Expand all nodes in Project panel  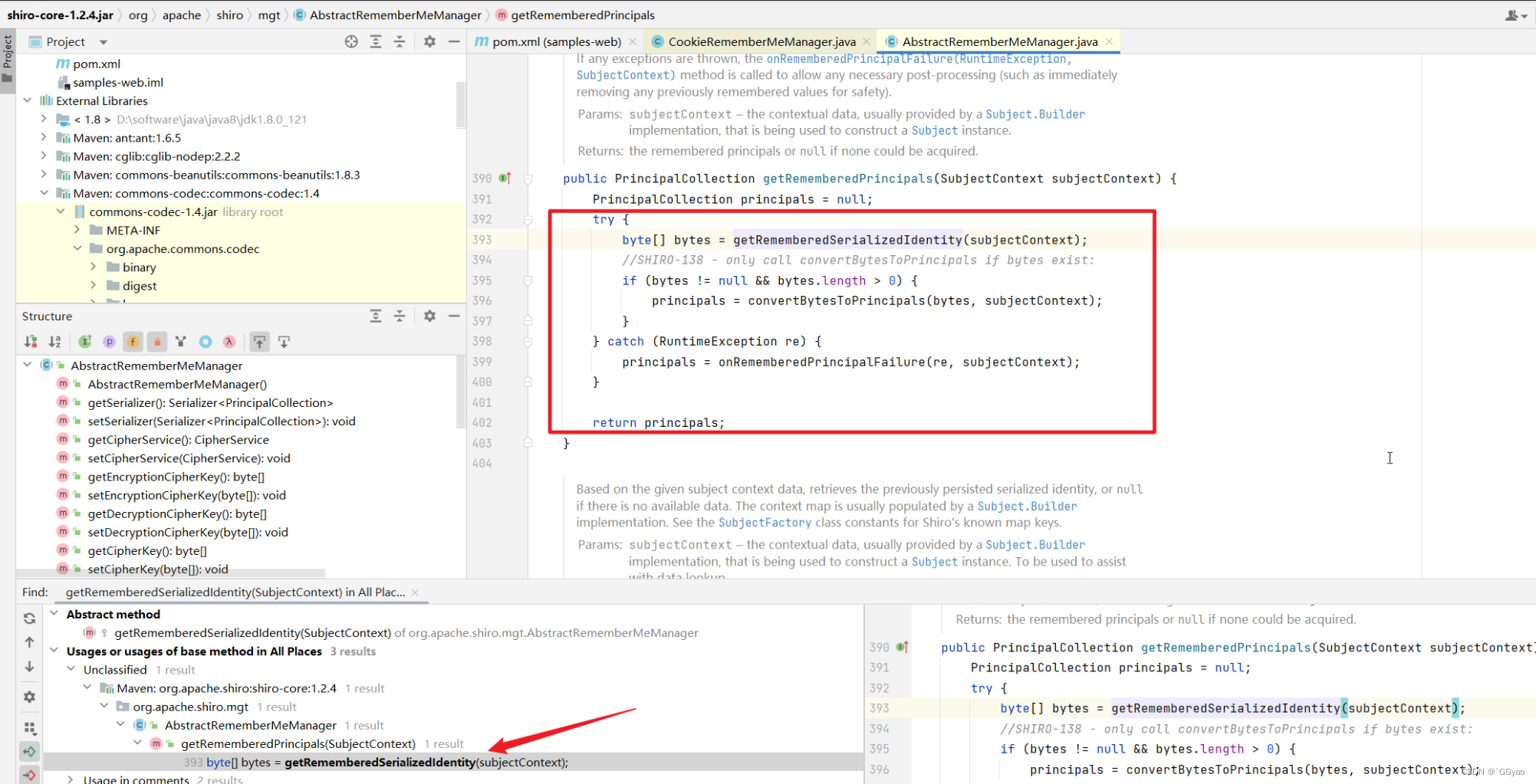[376, 41]
